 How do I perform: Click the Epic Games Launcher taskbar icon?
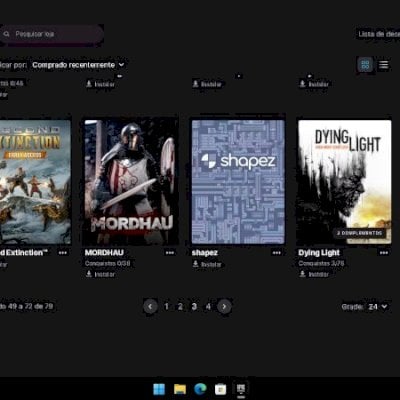tap(241, 389)
